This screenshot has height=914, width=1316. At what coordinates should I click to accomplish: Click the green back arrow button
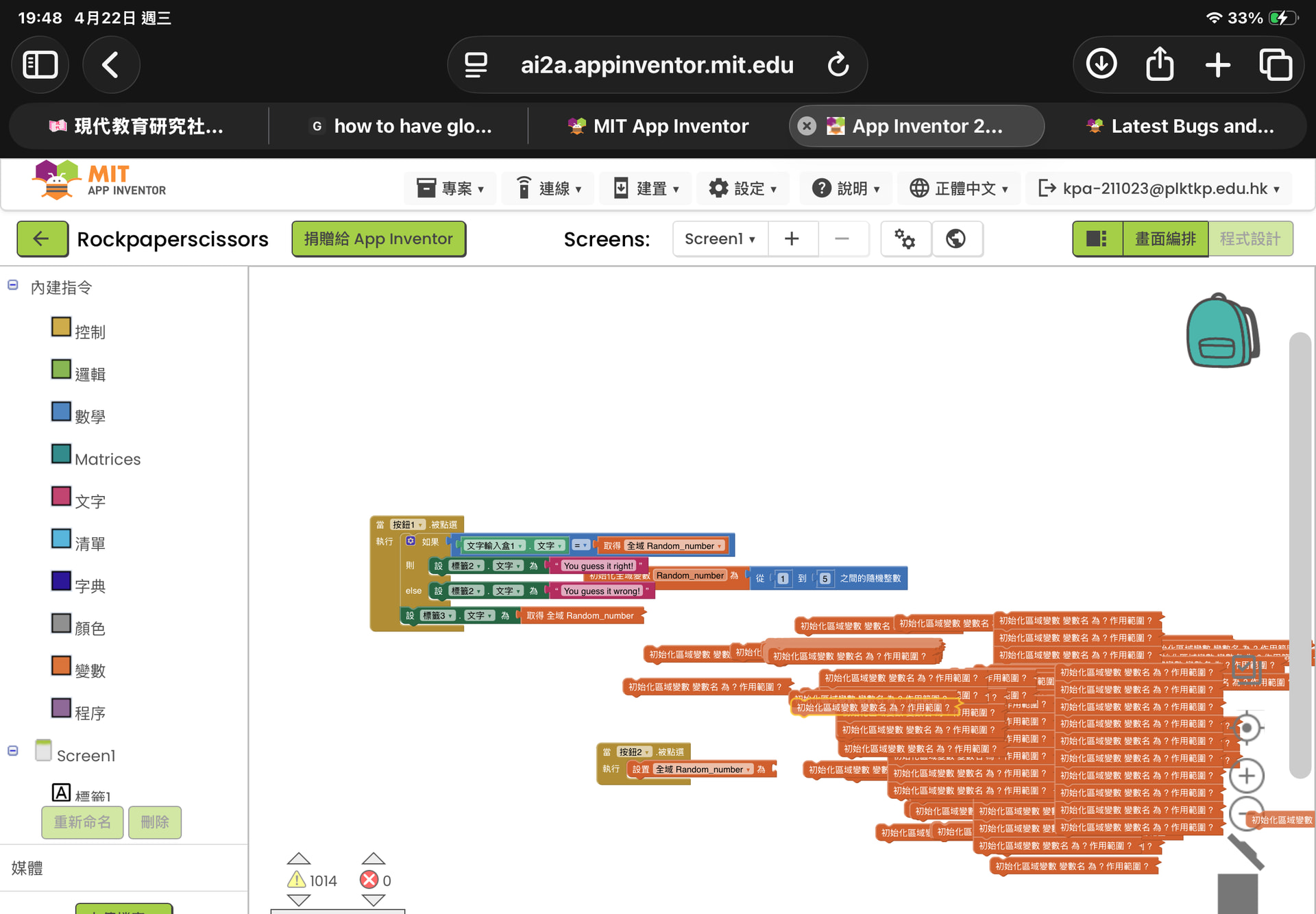tap(42, 238)
